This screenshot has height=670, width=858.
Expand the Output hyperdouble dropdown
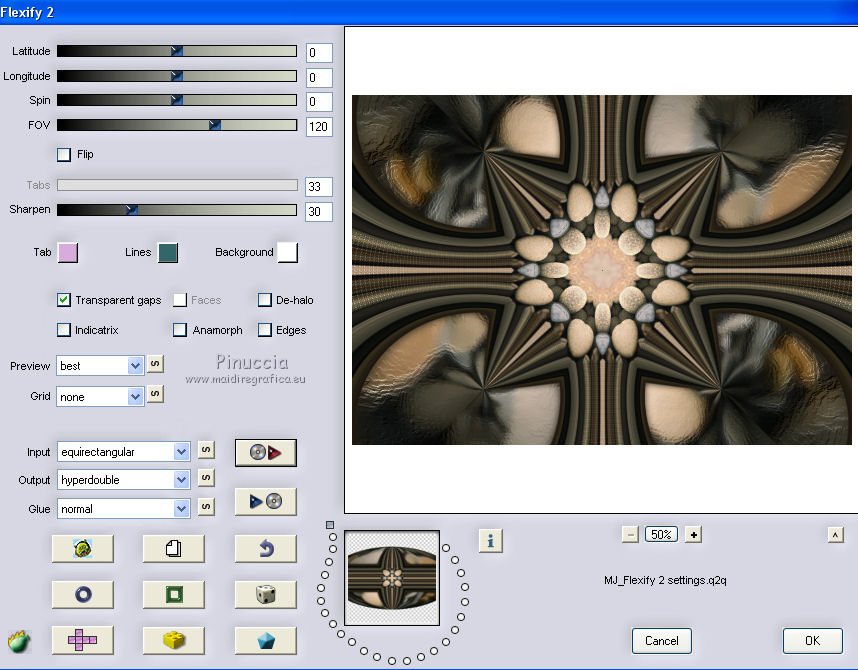[x=181, y=480]
